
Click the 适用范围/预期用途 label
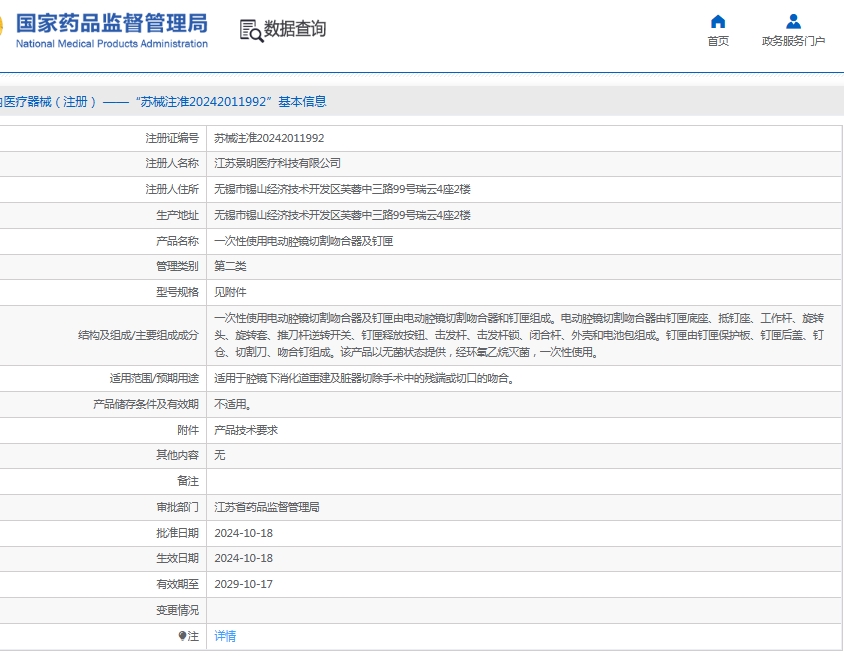click(x=154, y=378)
